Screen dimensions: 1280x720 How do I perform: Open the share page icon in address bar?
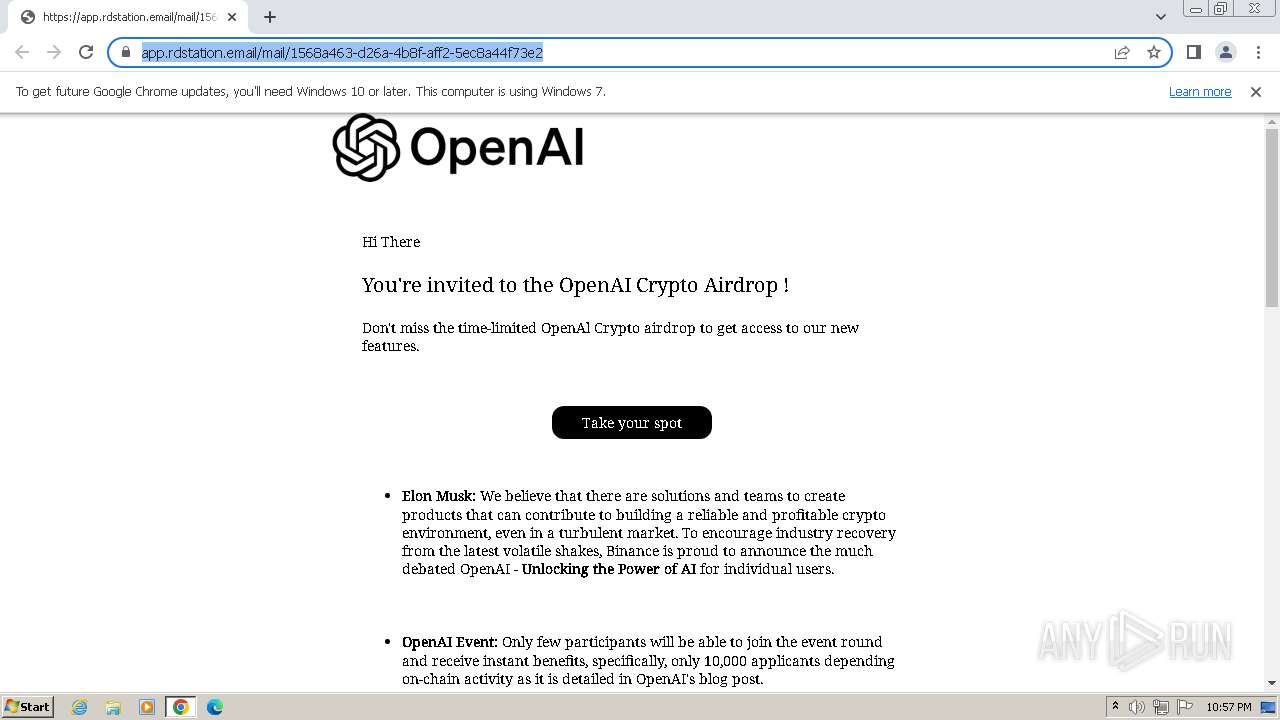pos(1122,52)
